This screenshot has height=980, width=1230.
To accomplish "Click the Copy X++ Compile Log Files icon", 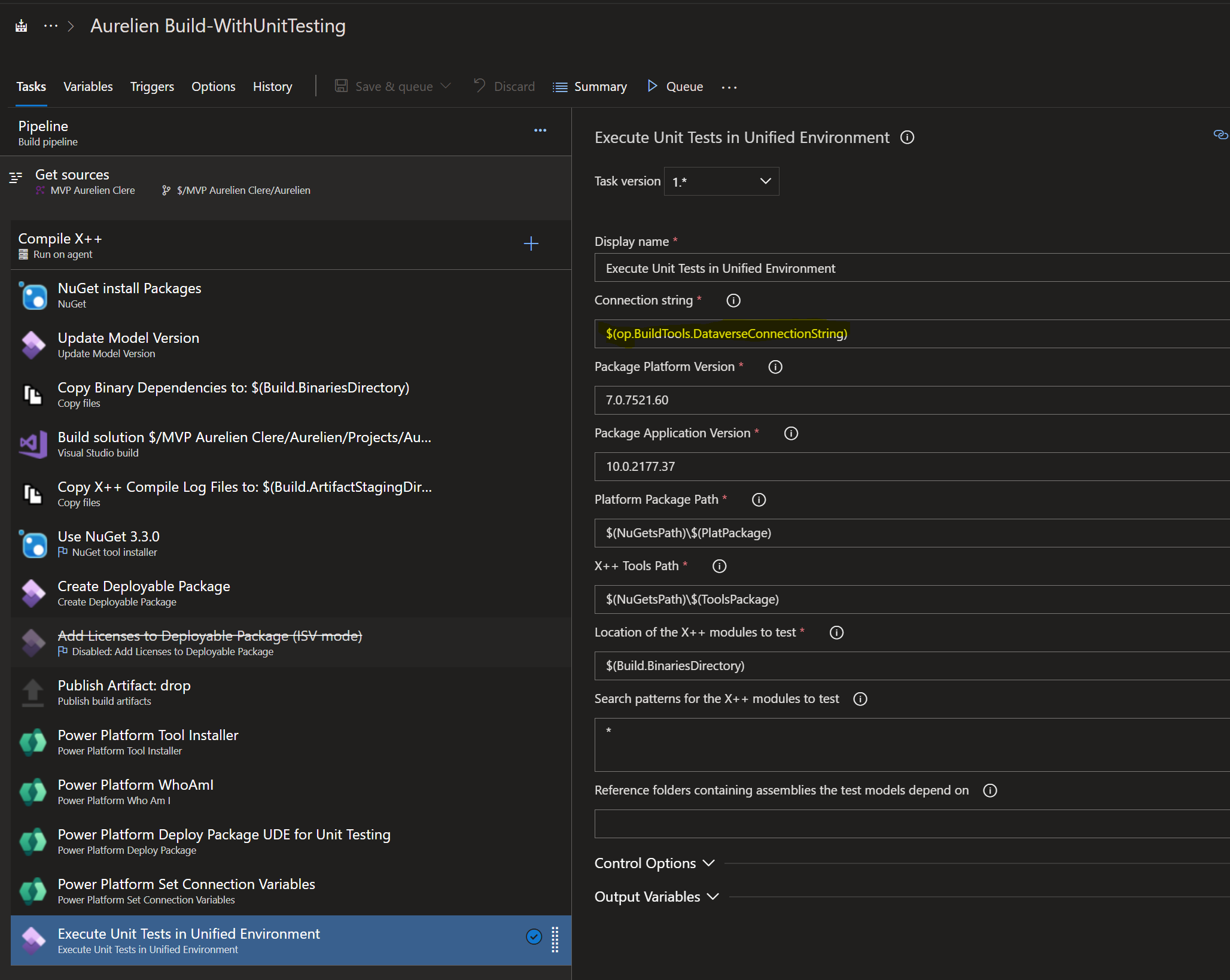I will 34,494.
